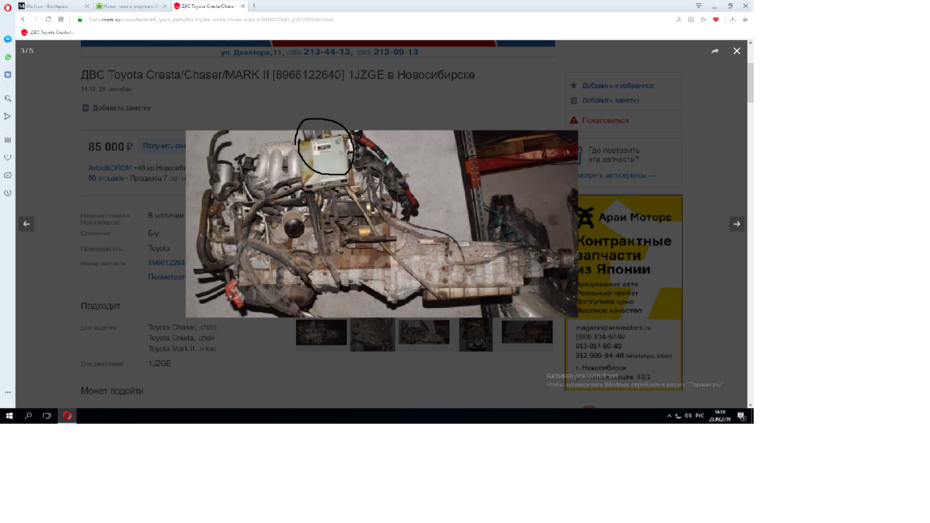Open Messenger in Opera sidebar
The height and width of the screenshot is (523, 930).
(x=8, y=39)
